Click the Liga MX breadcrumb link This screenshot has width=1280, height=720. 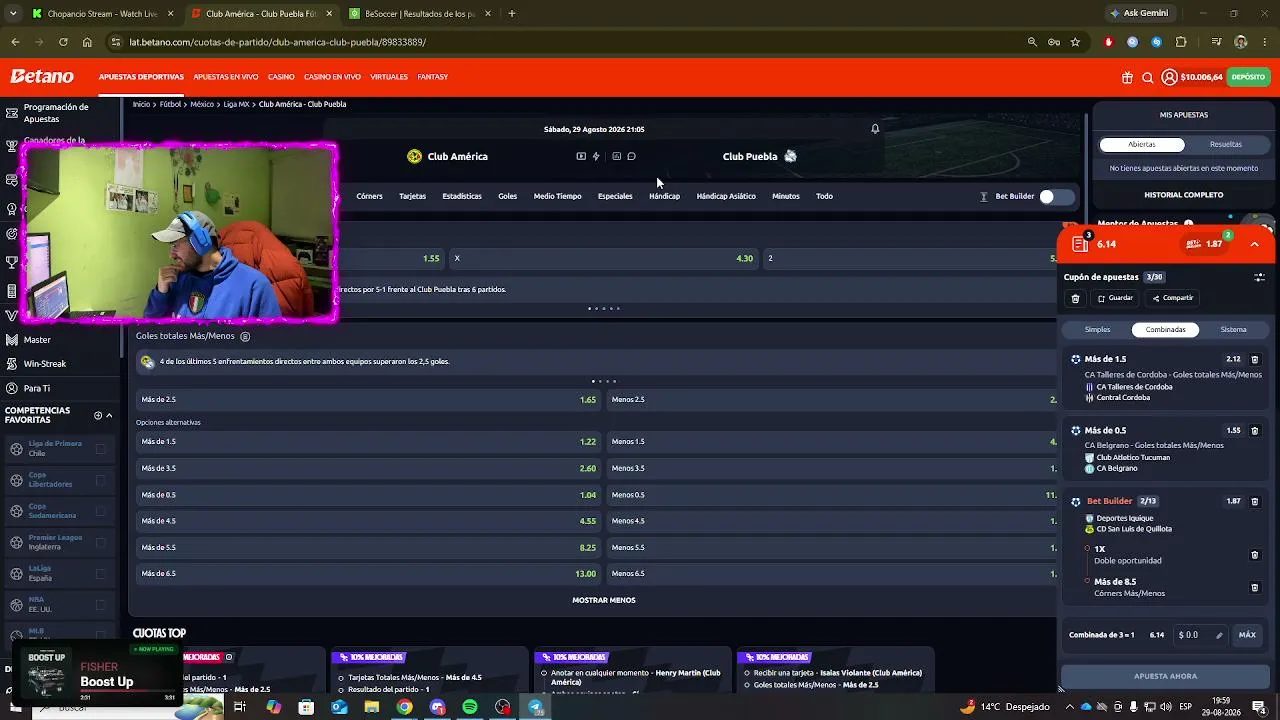click(236, 104)
